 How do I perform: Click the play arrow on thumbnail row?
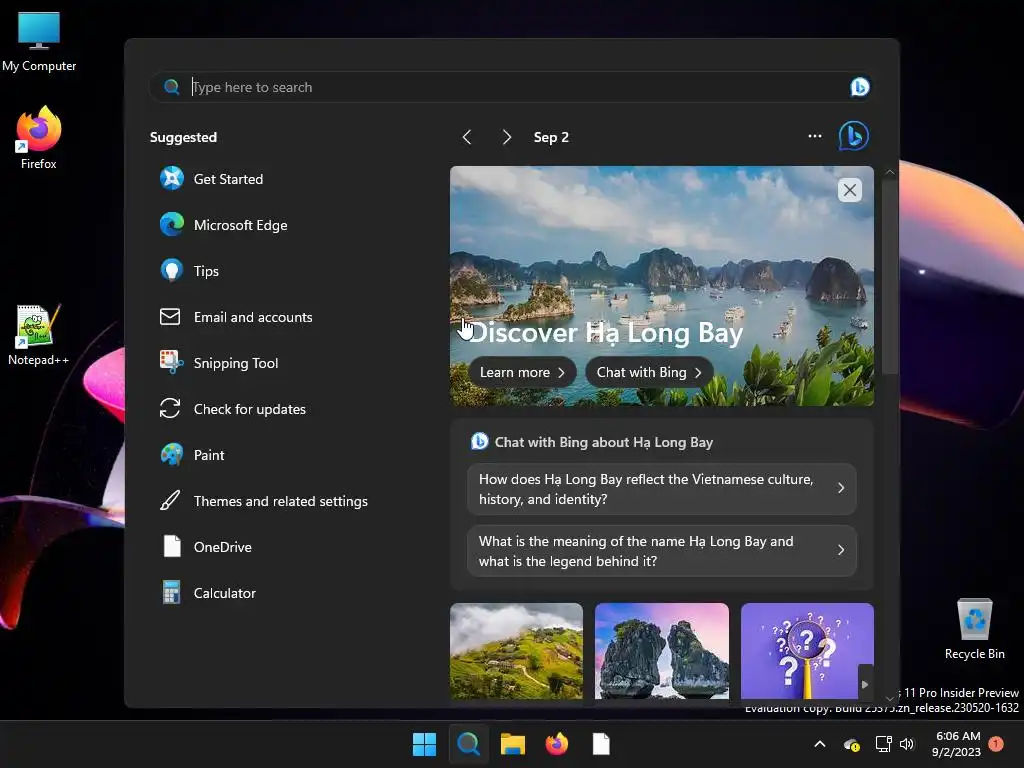pyautogui.click(x=865, y=684)
